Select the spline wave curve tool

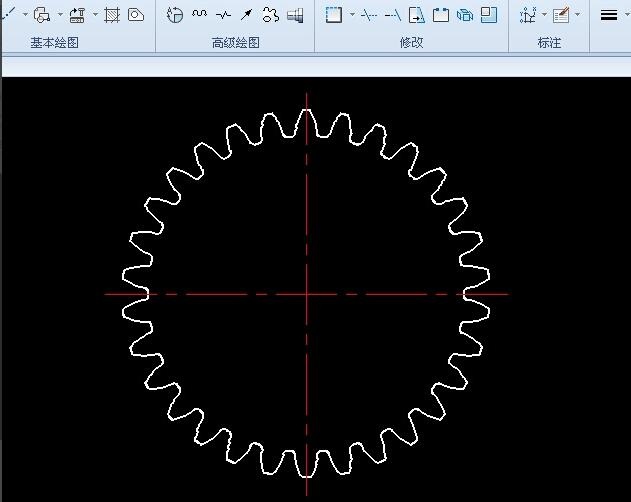(200, 14)
